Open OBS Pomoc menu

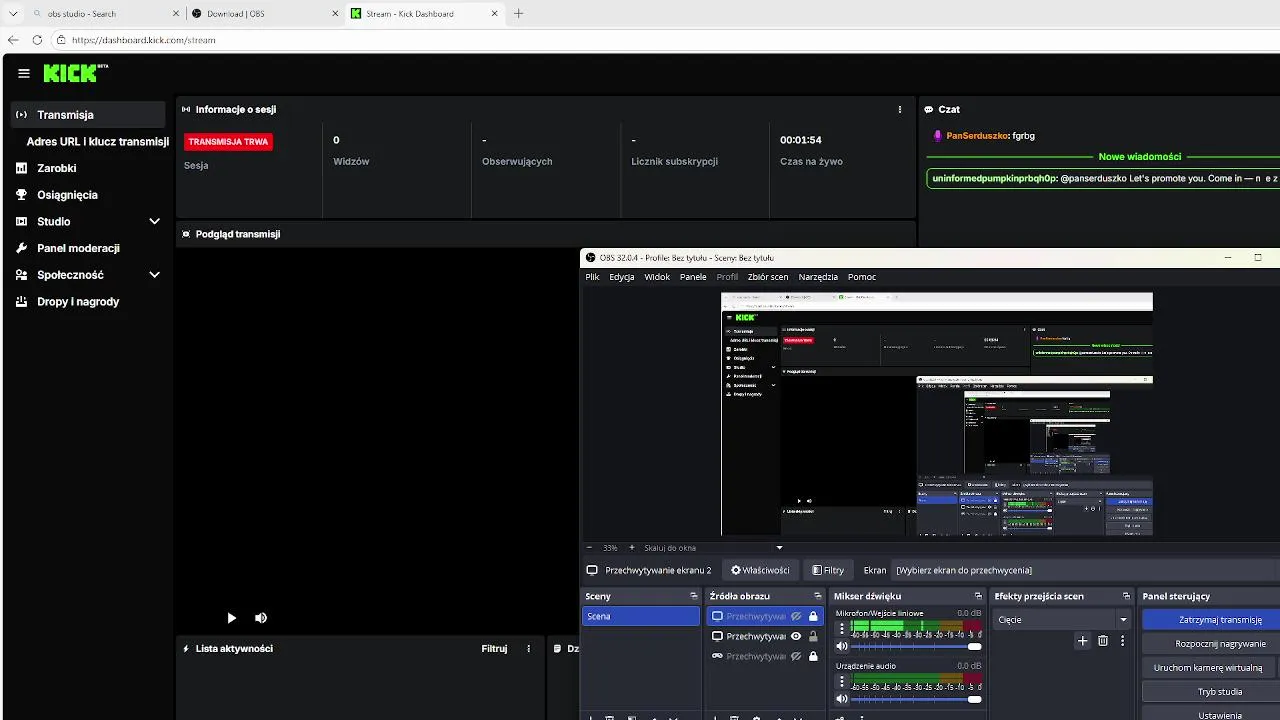(862, 277)
